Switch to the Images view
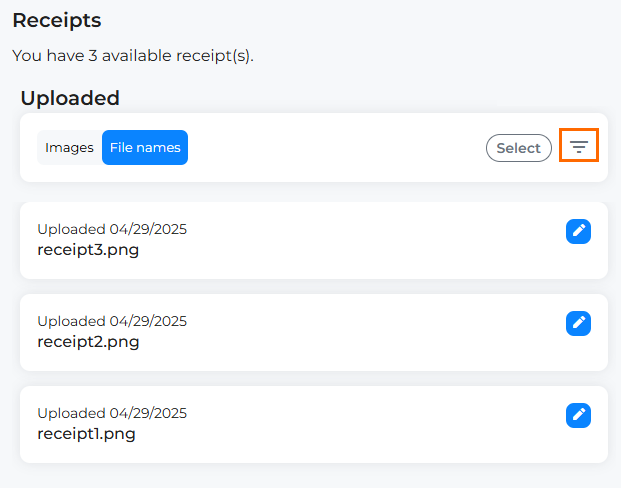 (x=69, y=148)
